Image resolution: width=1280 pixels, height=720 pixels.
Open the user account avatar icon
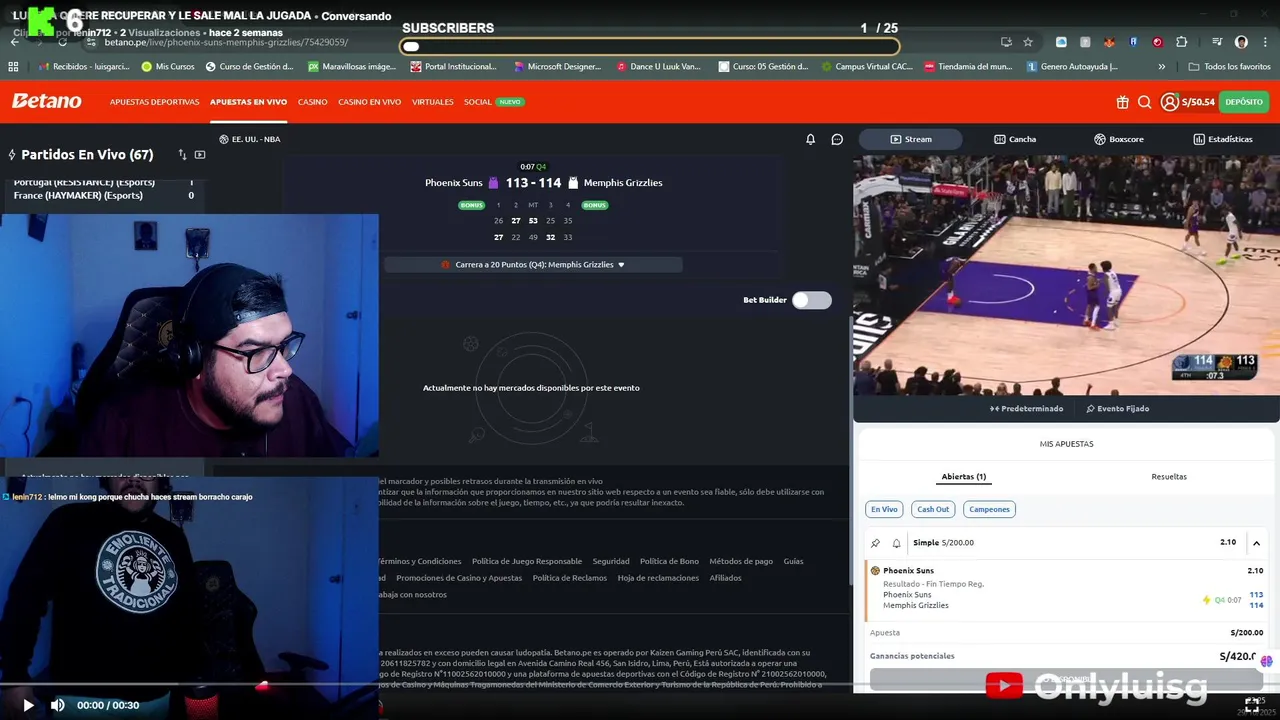point(1169,102)
